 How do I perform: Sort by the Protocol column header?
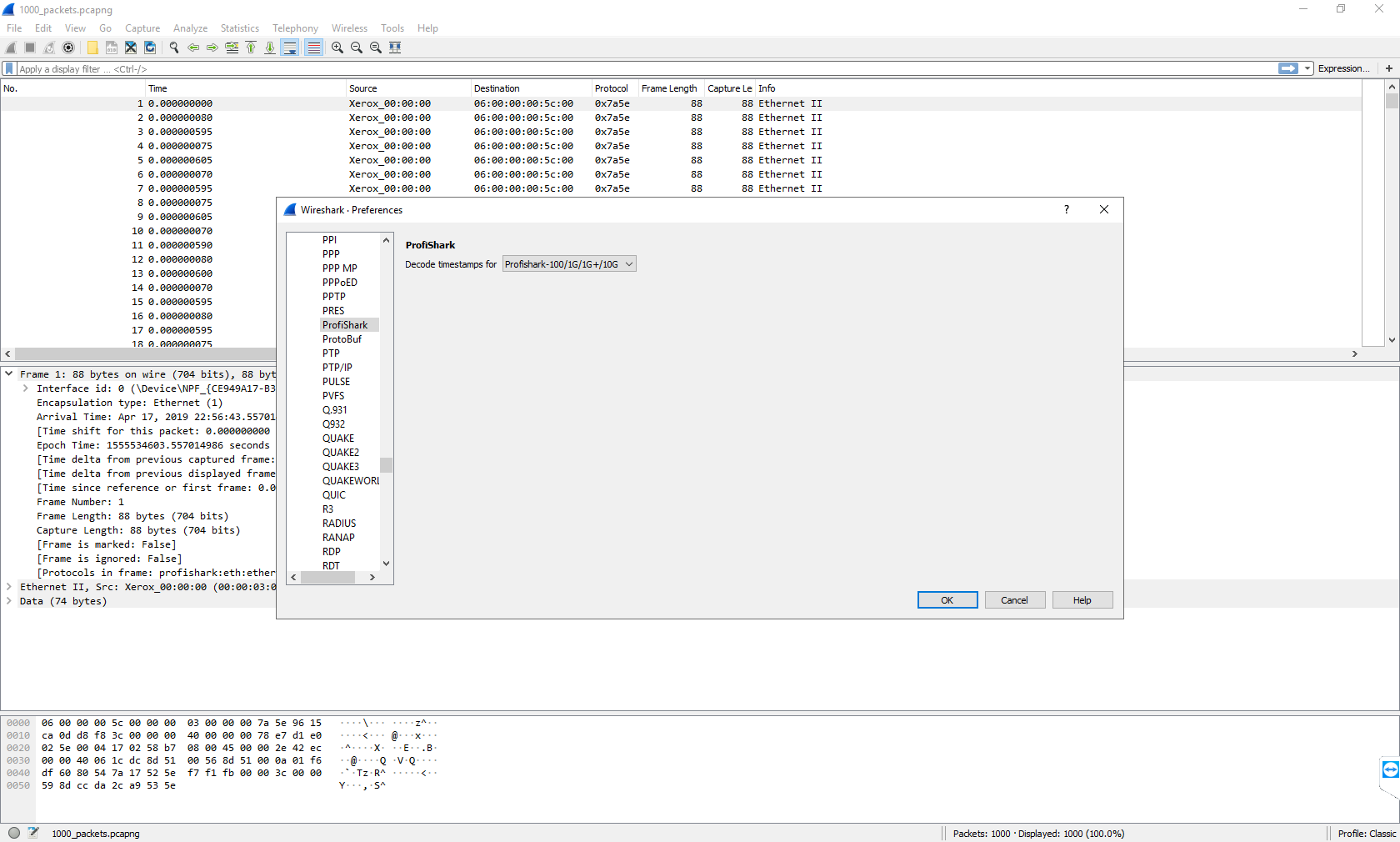point(614,88)
